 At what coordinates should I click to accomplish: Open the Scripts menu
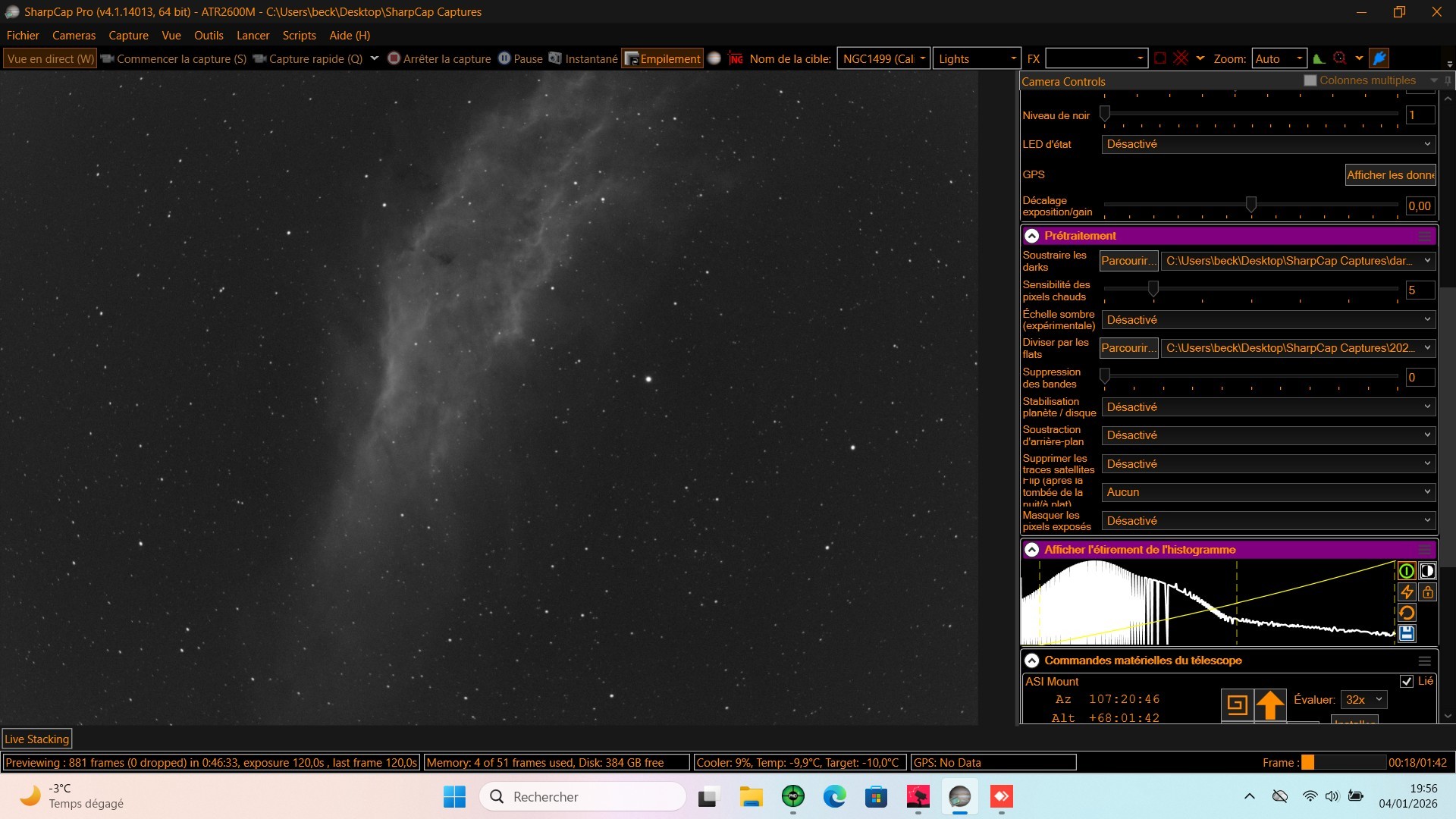pyautogui.click(x=299, y=36)
